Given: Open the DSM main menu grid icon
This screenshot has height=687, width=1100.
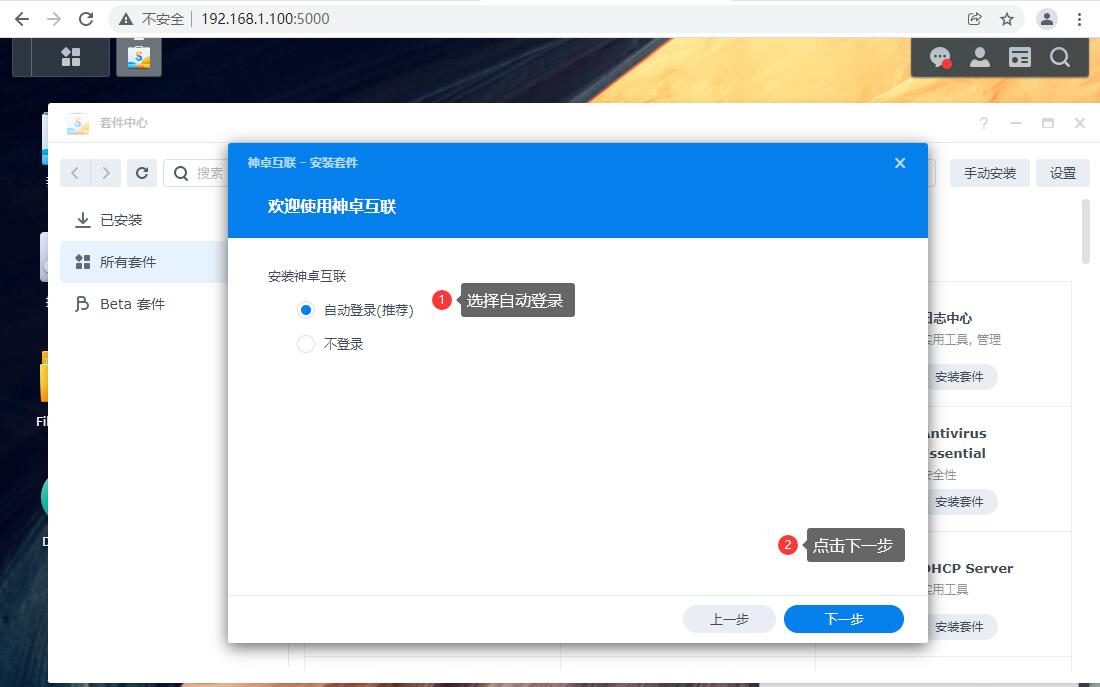Looking at the screenshot, I should click(x=71, y=57).
